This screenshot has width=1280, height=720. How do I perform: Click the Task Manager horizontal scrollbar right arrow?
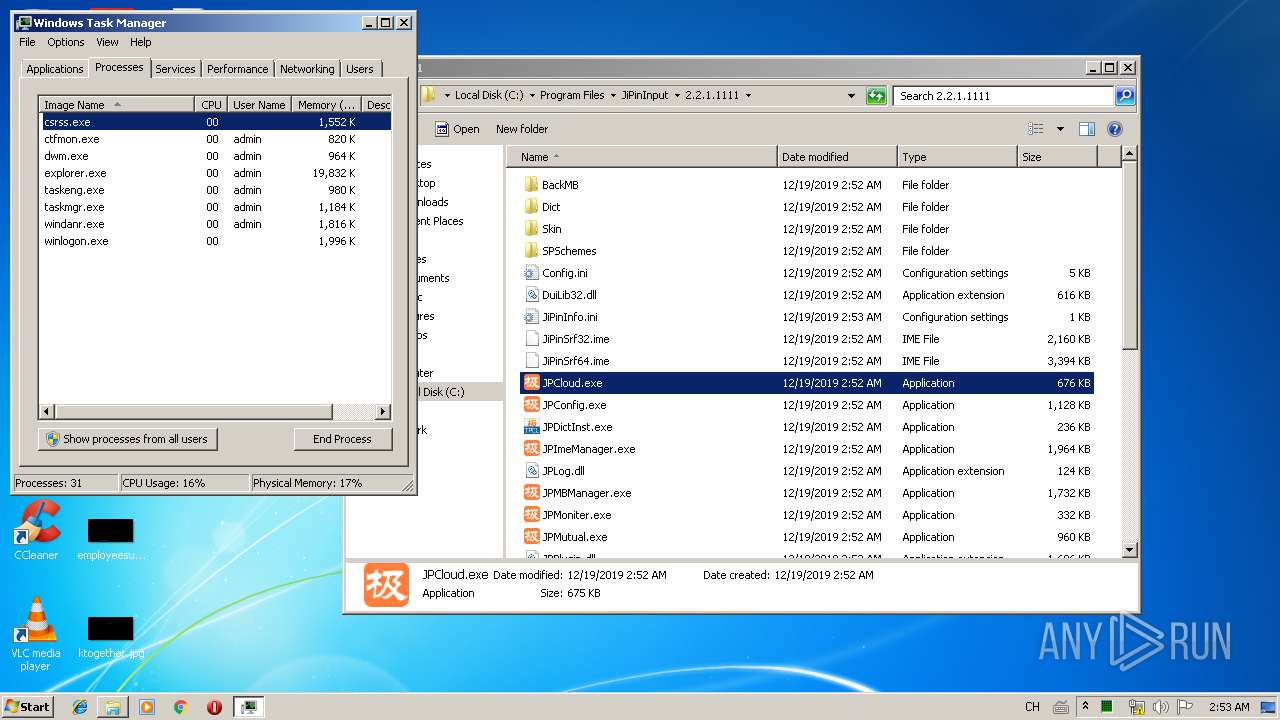coord(383,411)
